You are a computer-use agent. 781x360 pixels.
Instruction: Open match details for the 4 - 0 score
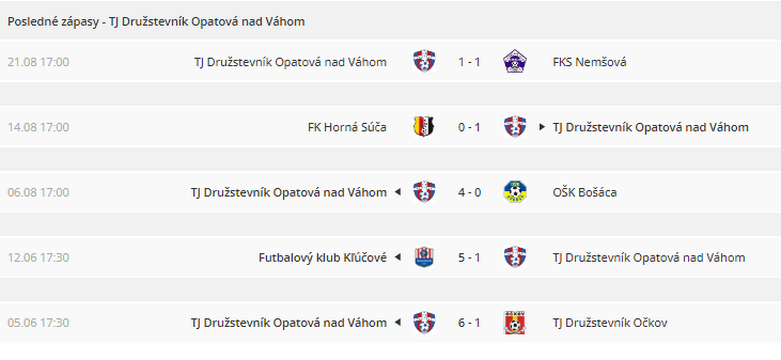tap(469, 193)
